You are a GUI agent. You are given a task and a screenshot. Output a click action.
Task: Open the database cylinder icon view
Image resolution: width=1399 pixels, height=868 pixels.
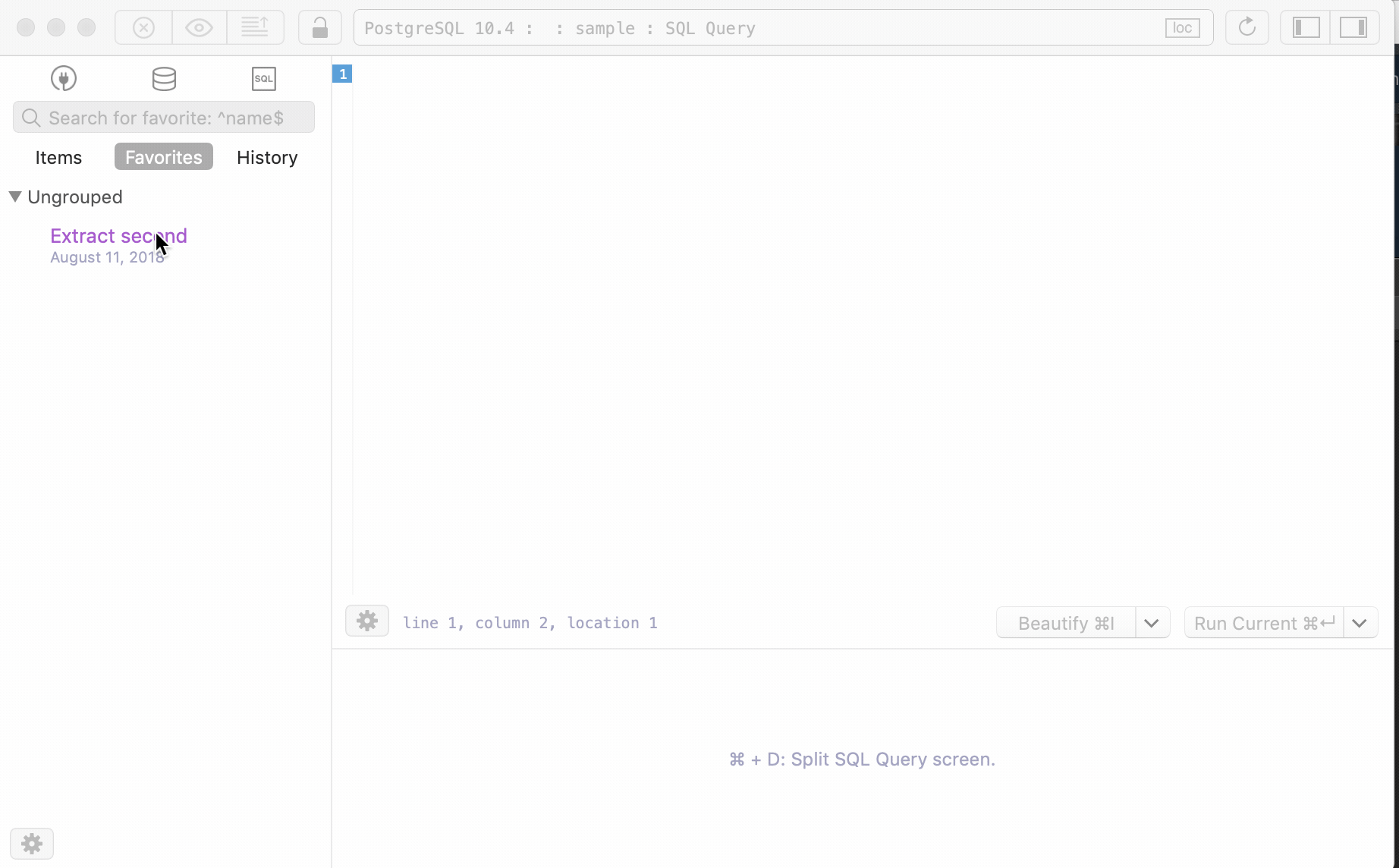tap(164, 78)
